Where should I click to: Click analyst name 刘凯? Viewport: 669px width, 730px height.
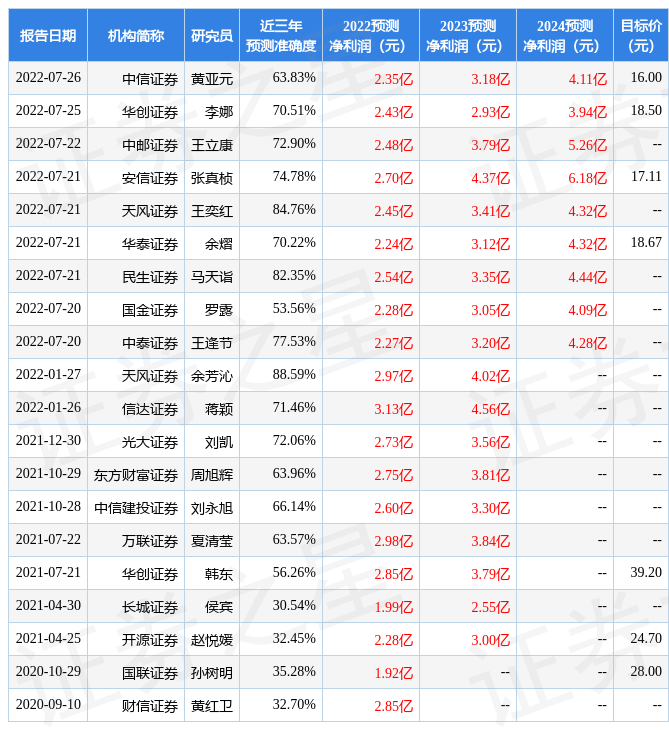(219, 442)
